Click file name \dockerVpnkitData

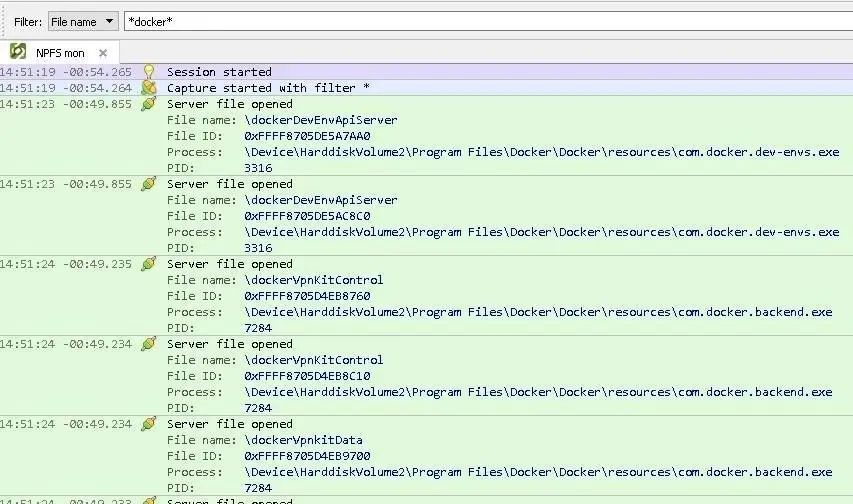coord(304,440)
